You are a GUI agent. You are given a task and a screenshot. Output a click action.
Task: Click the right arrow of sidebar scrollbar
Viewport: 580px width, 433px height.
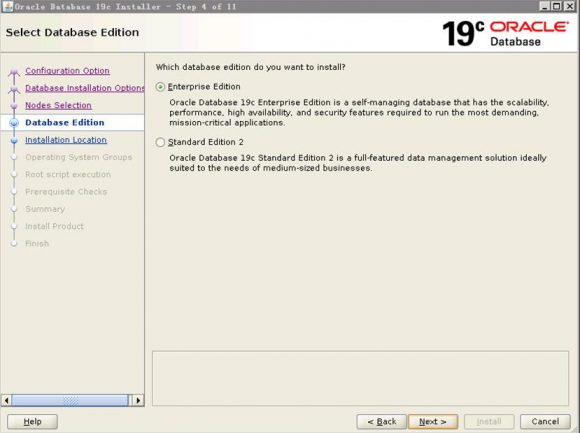(x=138, y=400)
